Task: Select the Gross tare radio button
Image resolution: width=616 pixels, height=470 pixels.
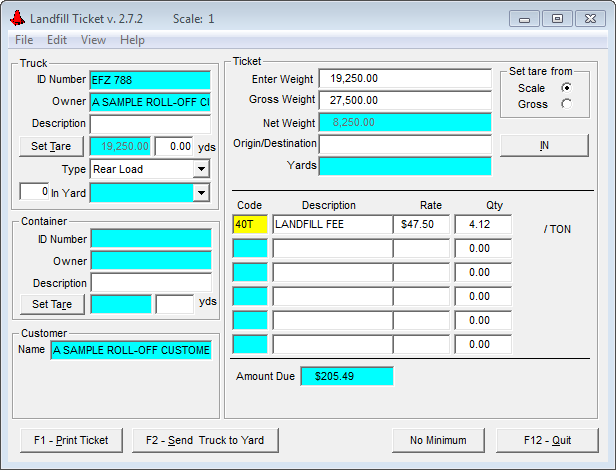Action: click(x=566, y=104)
